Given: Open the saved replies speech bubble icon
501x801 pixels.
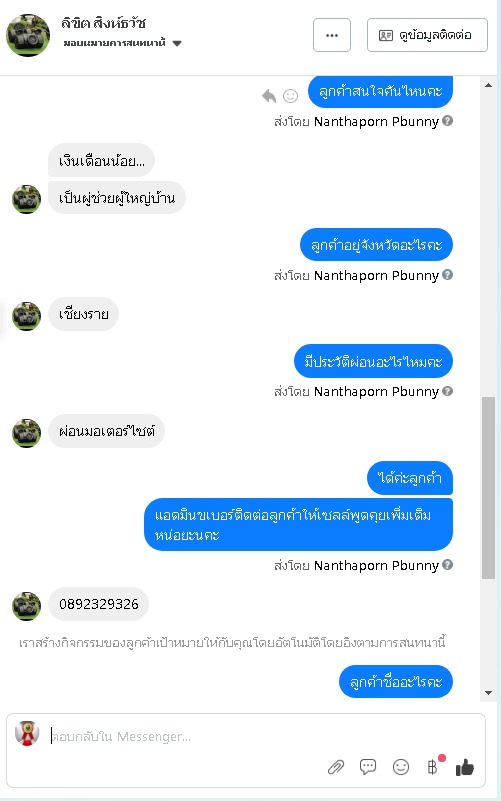Looking at the screenshot, I should pyautogui.click(x=368, y=766).
